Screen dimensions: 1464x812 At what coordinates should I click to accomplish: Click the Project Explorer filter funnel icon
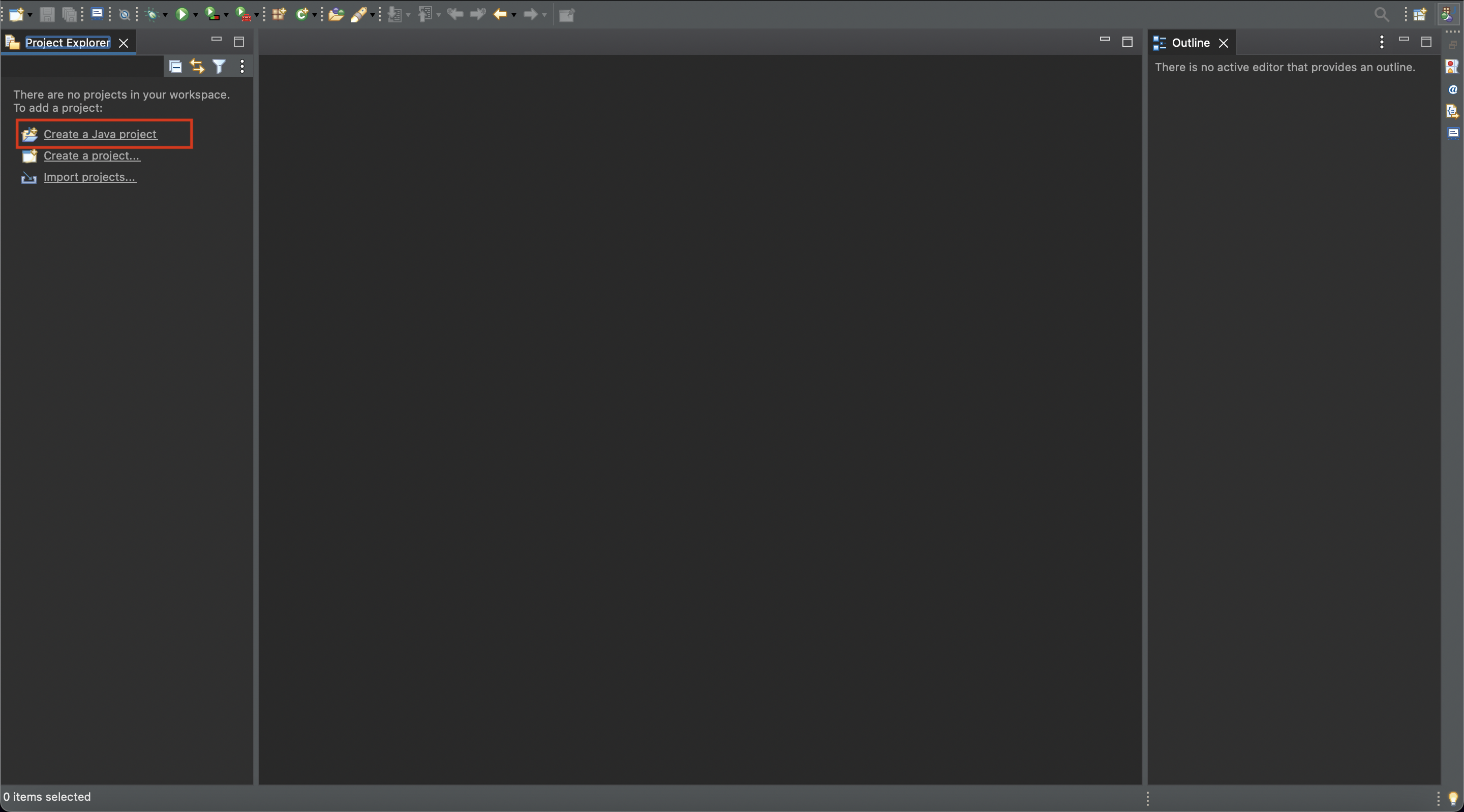(x=219, y=67)
